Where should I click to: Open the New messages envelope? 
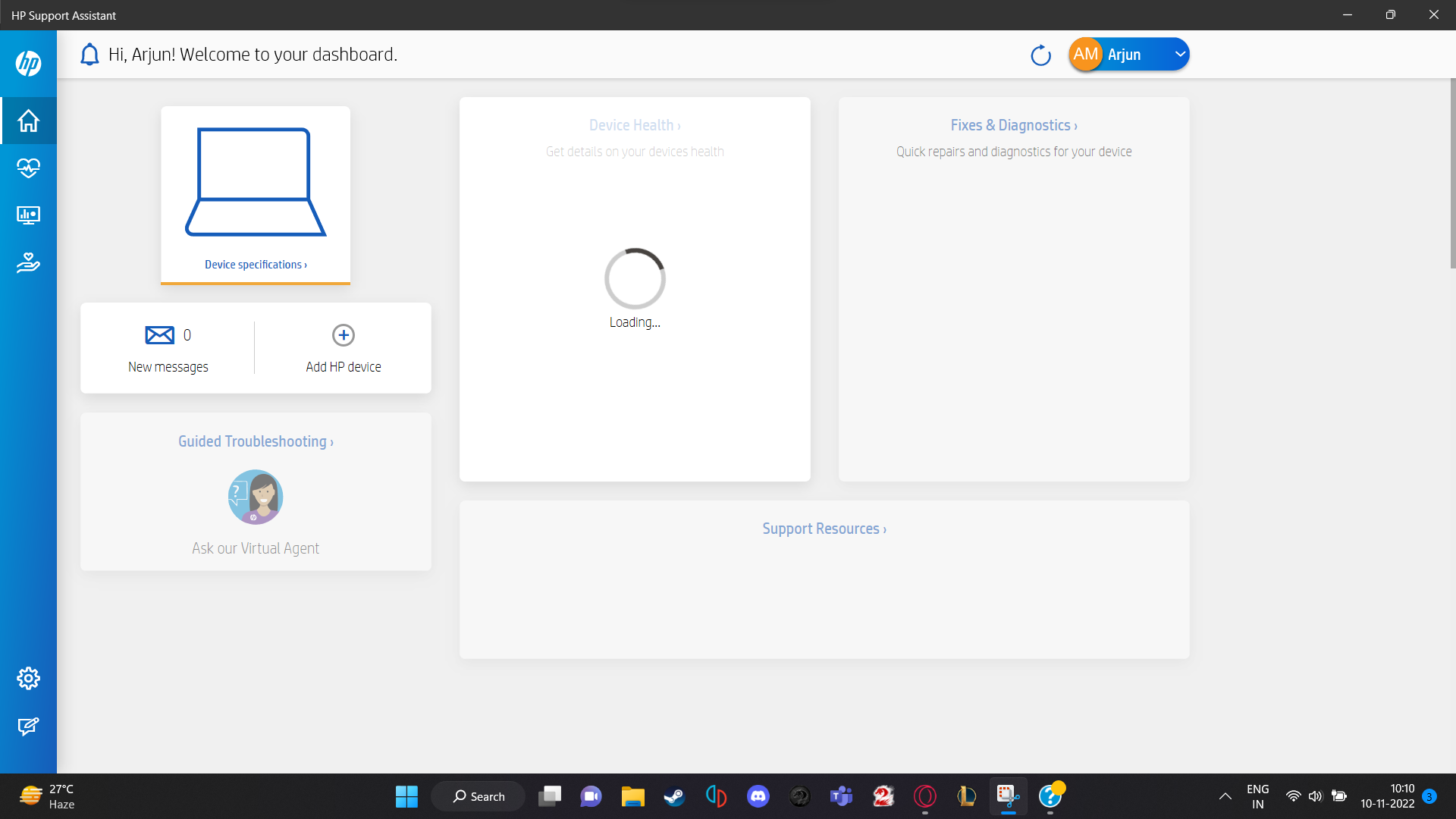(x=159, y=335)
